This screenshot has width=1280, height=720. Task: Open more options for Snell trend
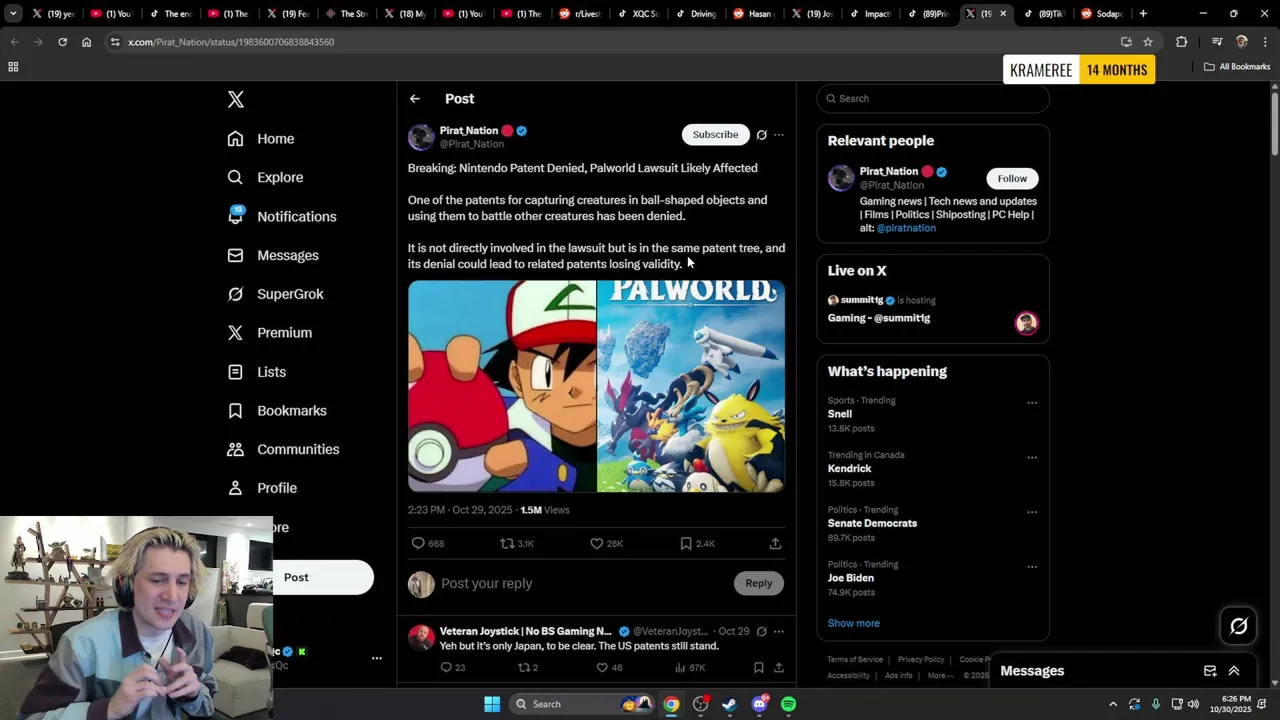(x=1032, y=403)
